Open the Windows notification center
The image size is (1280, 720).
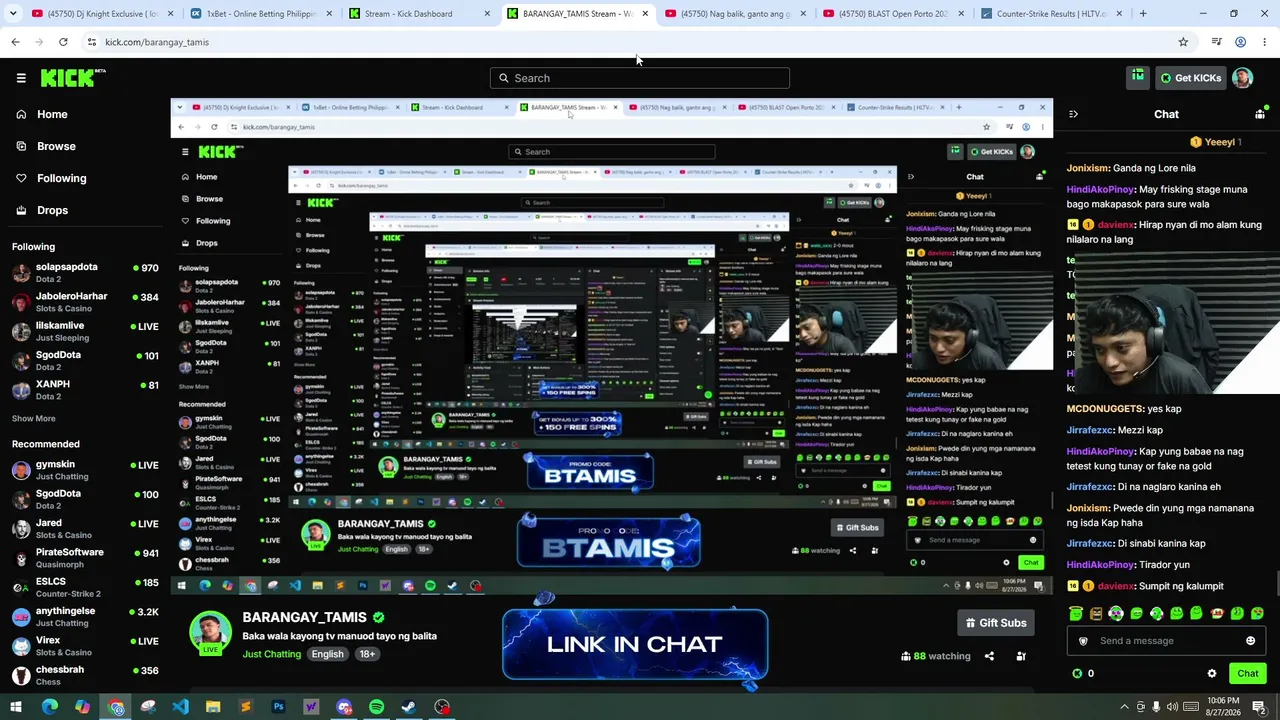tap(1259, 707)
